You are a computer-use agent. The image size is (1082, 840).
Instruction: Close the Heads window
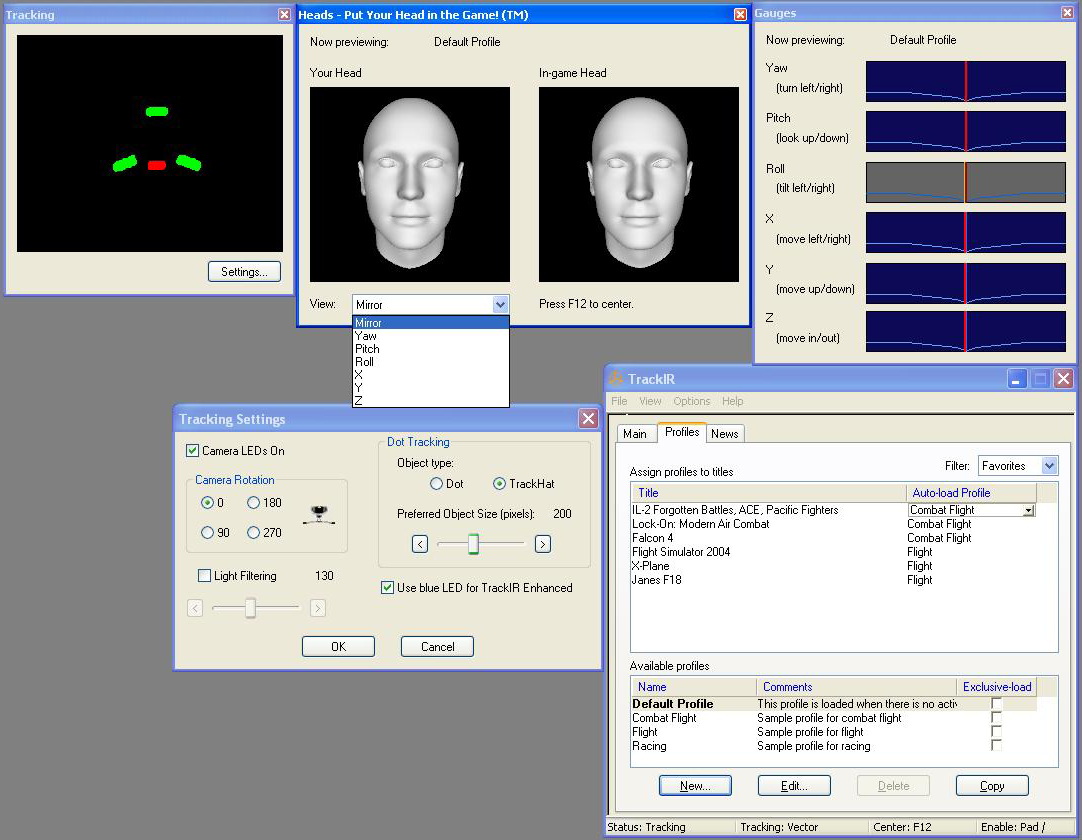pyautogui.click(x=740, y=14)
